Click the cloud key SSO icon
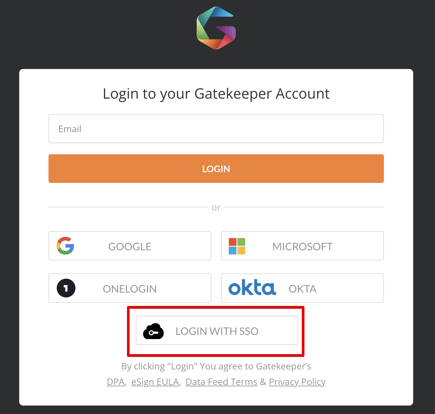435x414 pixels. 153,331
